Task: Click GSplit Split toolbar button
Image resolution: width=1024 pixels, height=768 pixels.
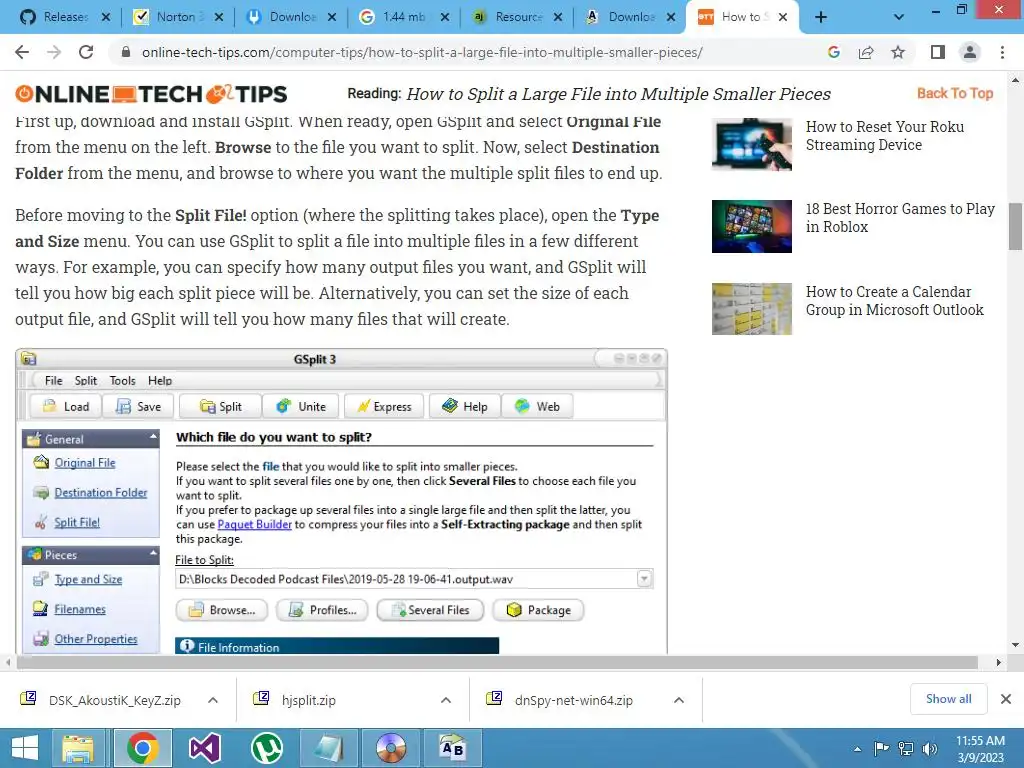Action: point(220,406)
